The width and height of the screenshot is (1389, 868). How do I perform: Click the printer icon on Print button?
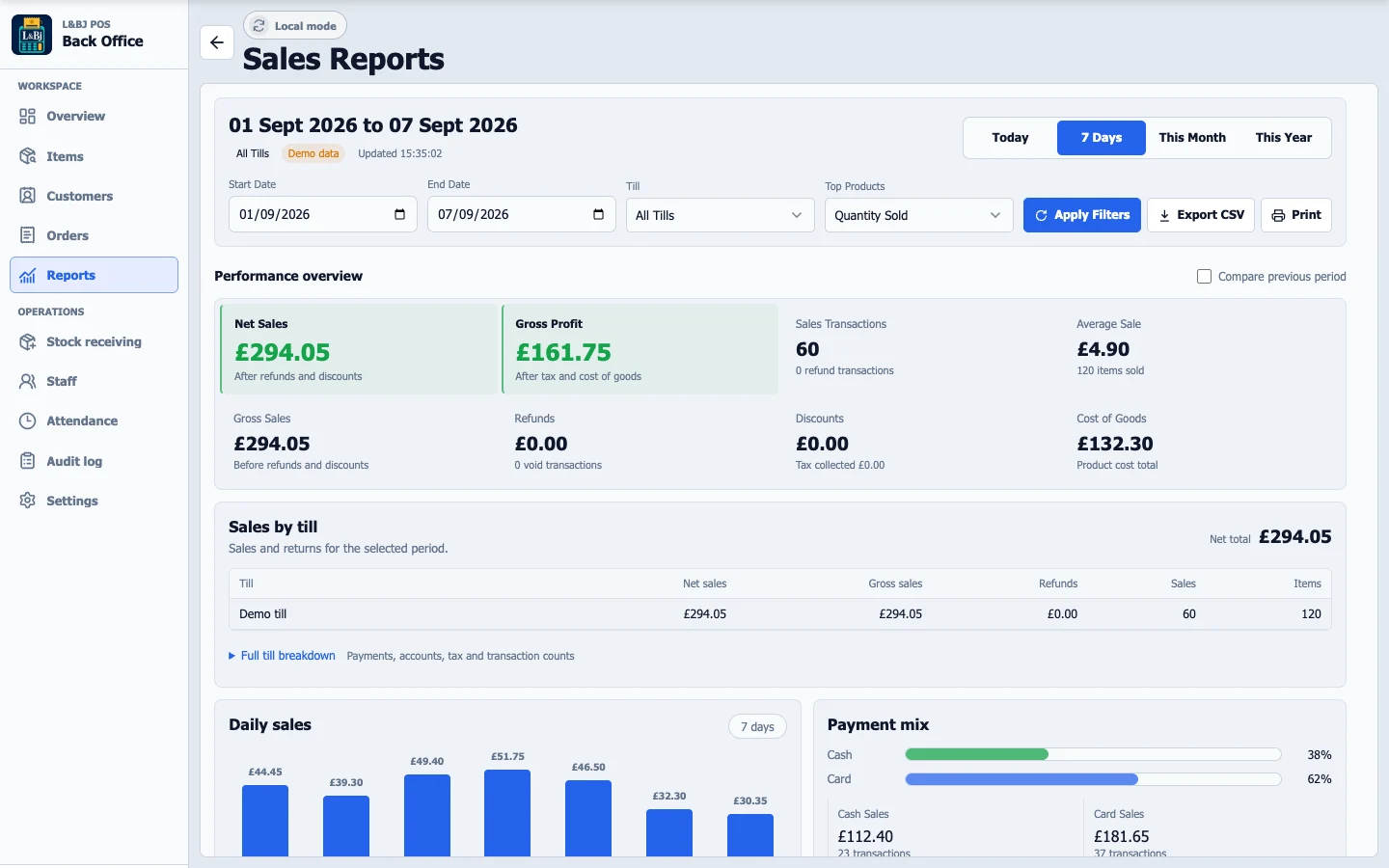[x=1278, y=215]
